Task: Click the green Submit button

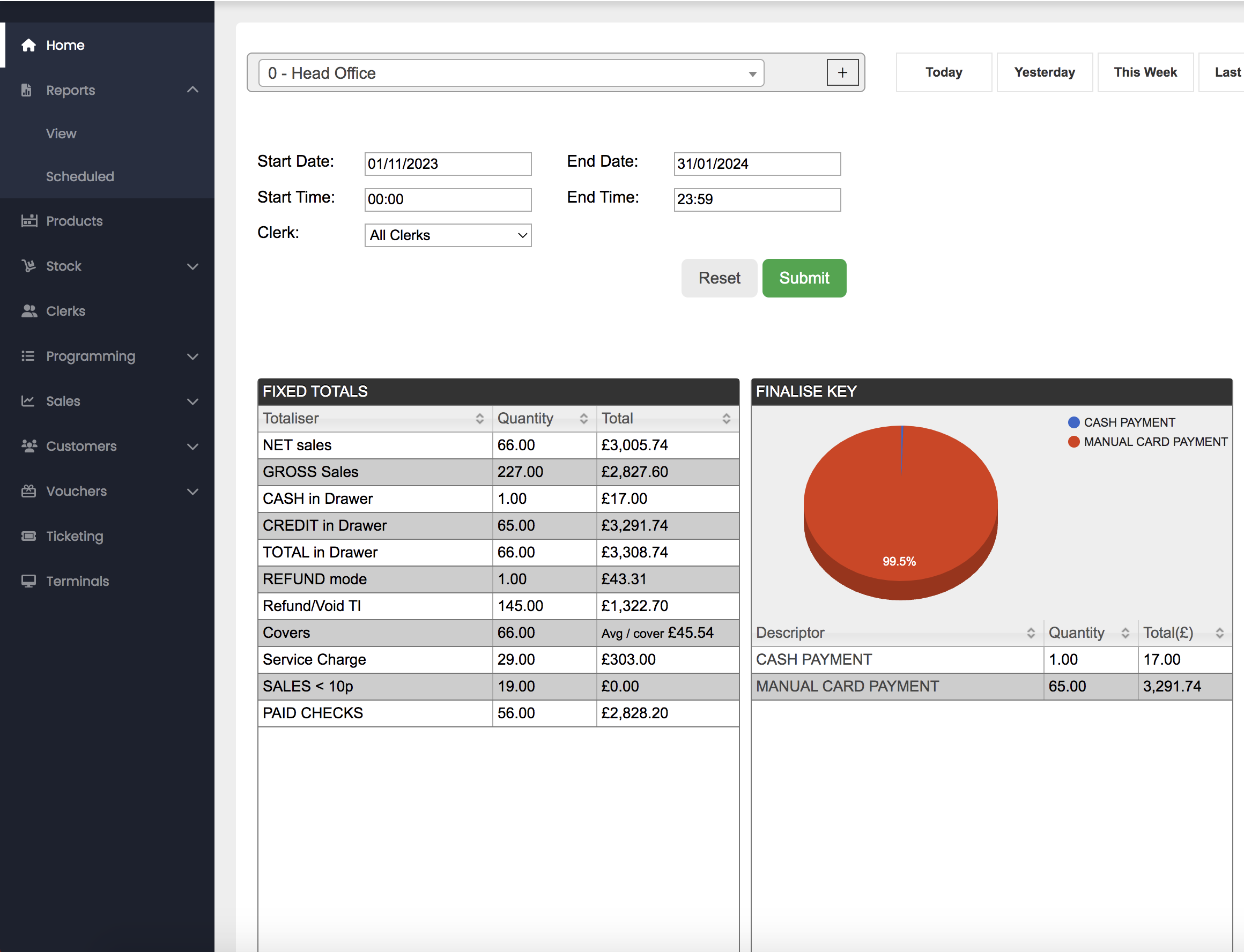Action: 804,278
